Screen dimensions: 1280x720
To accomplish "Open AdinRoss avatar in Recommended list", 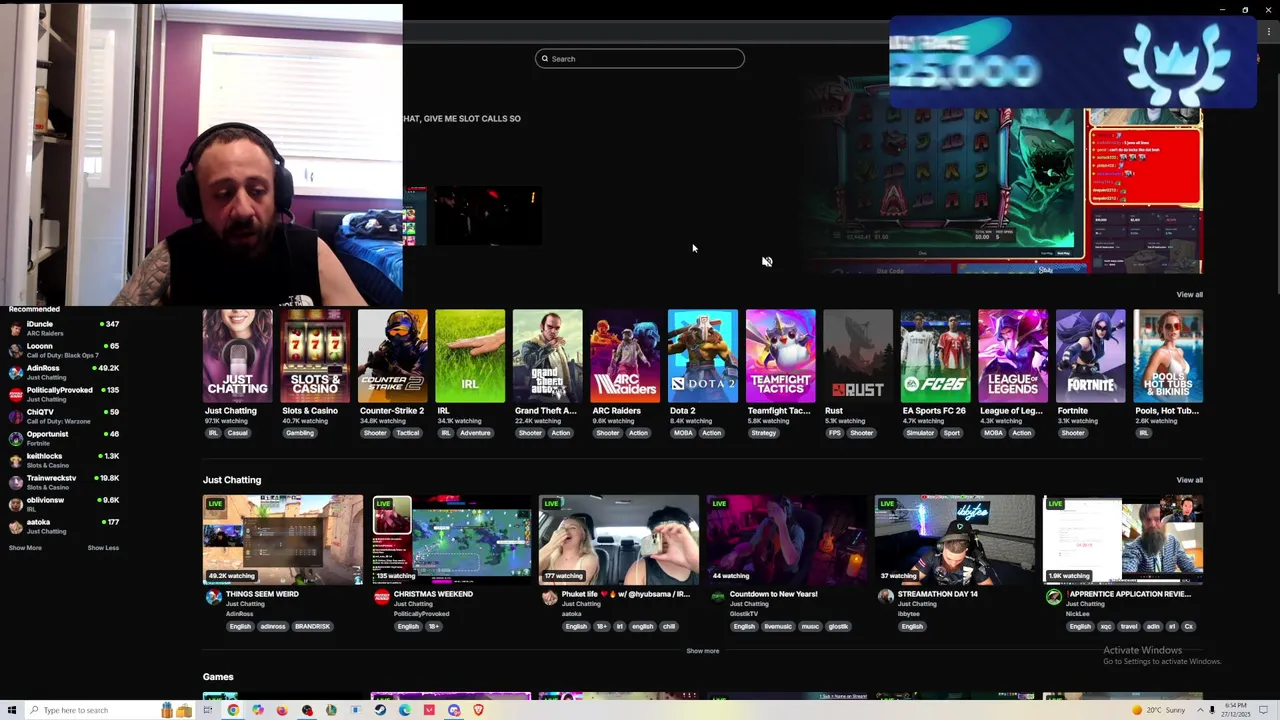I will [15, 372].
